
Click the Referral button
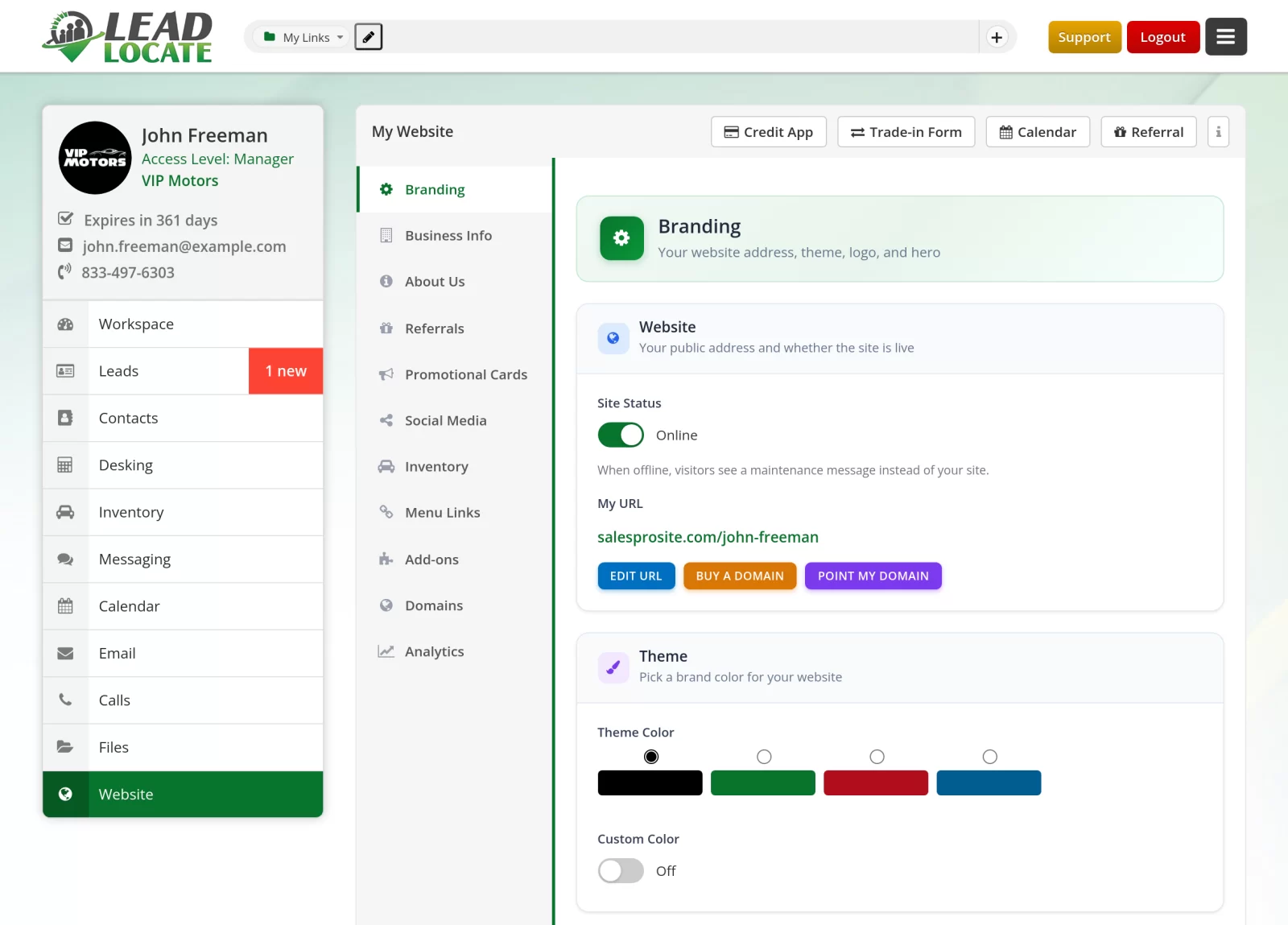coord(1148,132)
